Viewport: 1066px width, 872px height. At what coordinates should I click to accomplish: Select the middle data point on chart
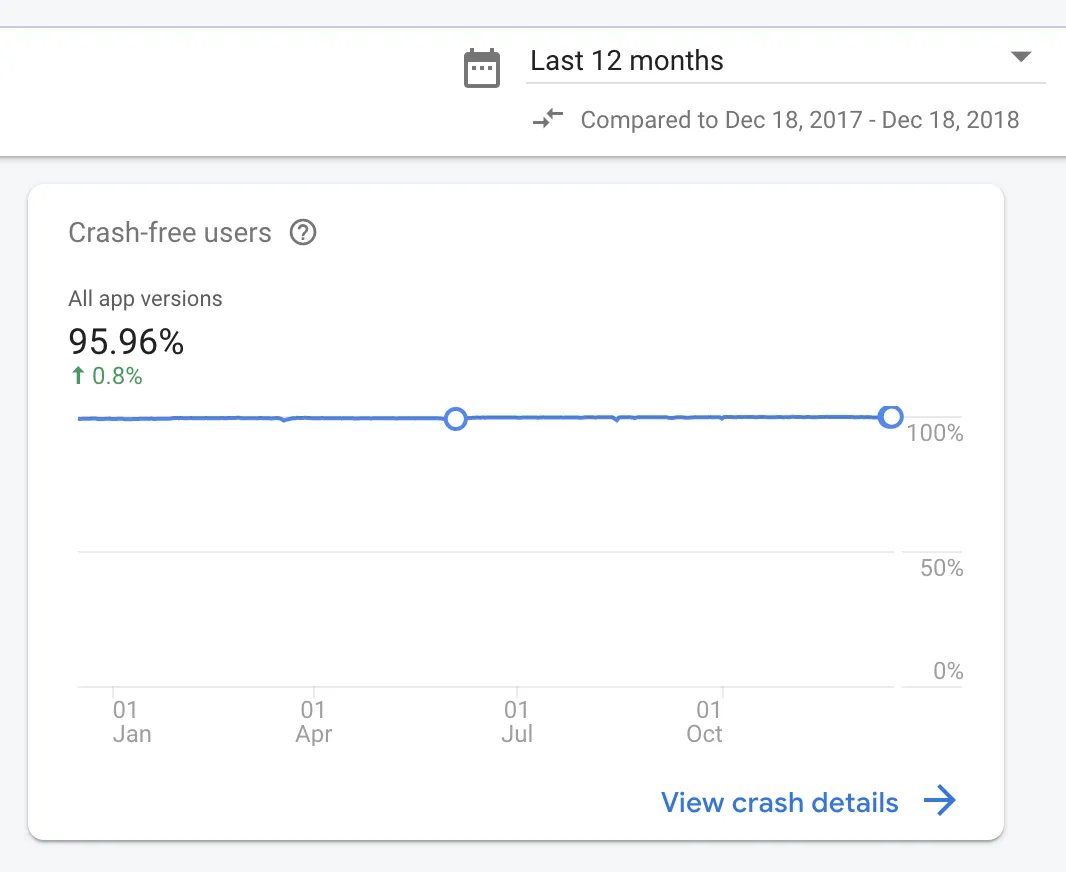point(455,418)
